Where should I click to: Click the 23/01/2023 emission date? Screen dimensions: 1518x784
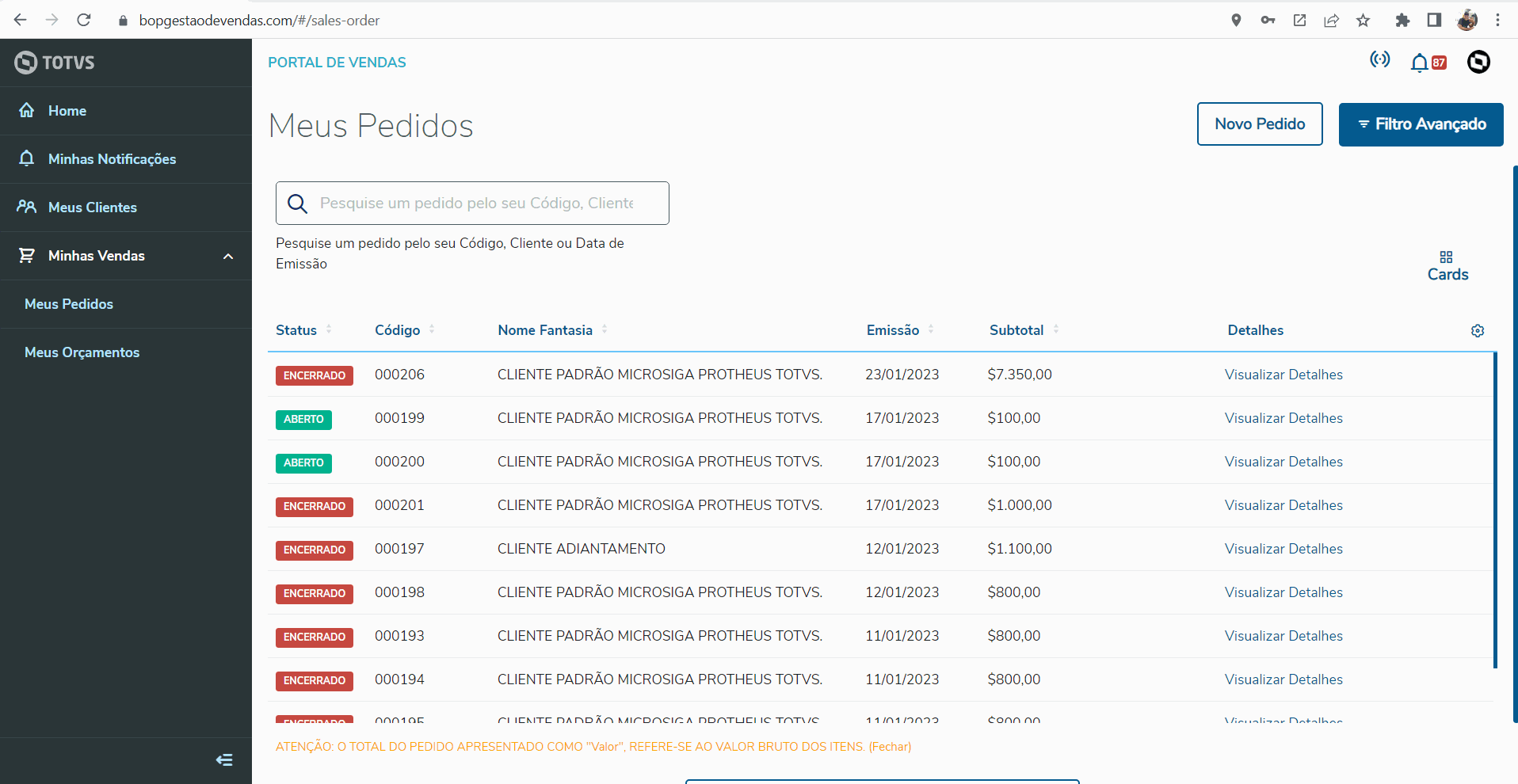pos(902,375)
